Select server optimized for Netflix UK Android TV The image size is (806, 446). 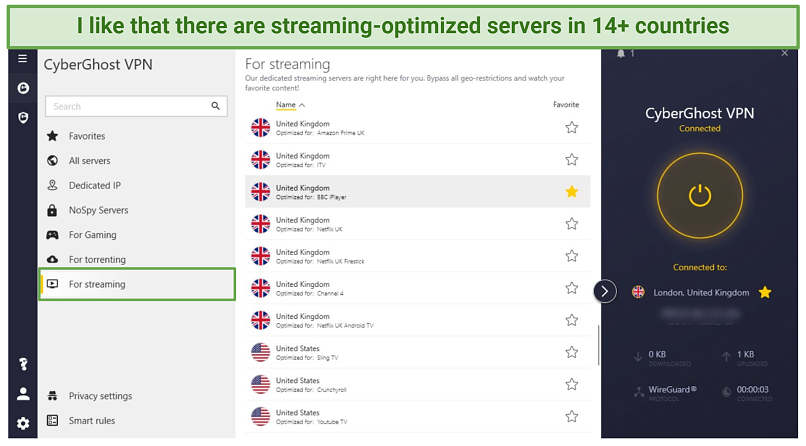coord(417,320)
